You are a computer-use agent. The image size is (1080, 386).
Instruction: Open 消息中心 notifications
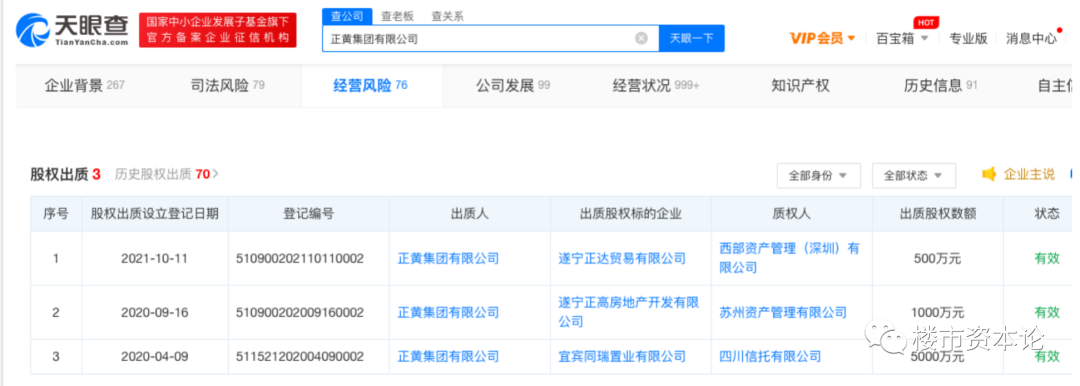tap(1031, 39)
